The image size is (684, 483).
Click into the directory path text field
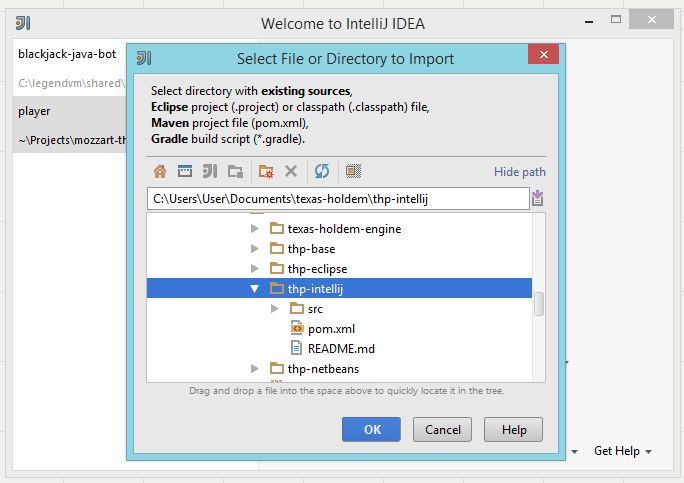pyautogui.click(x=338, y=199)
